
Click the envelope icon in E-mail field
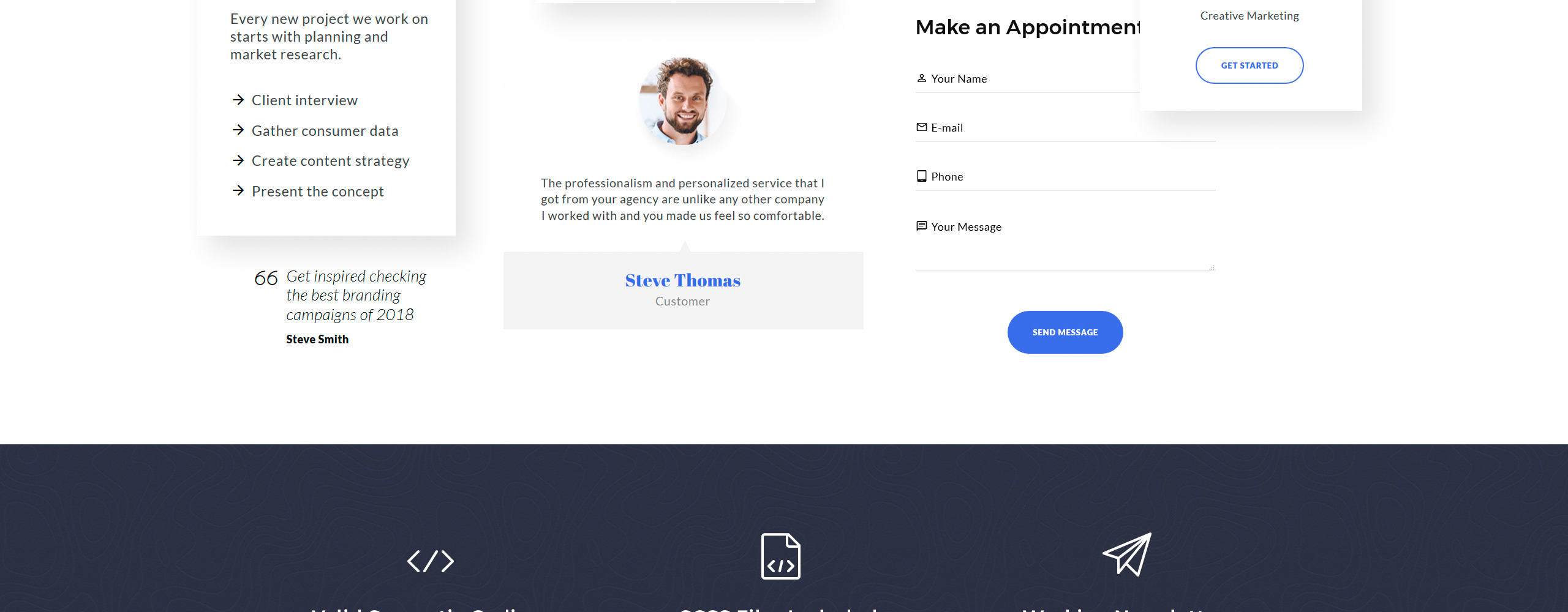(921, 127)
